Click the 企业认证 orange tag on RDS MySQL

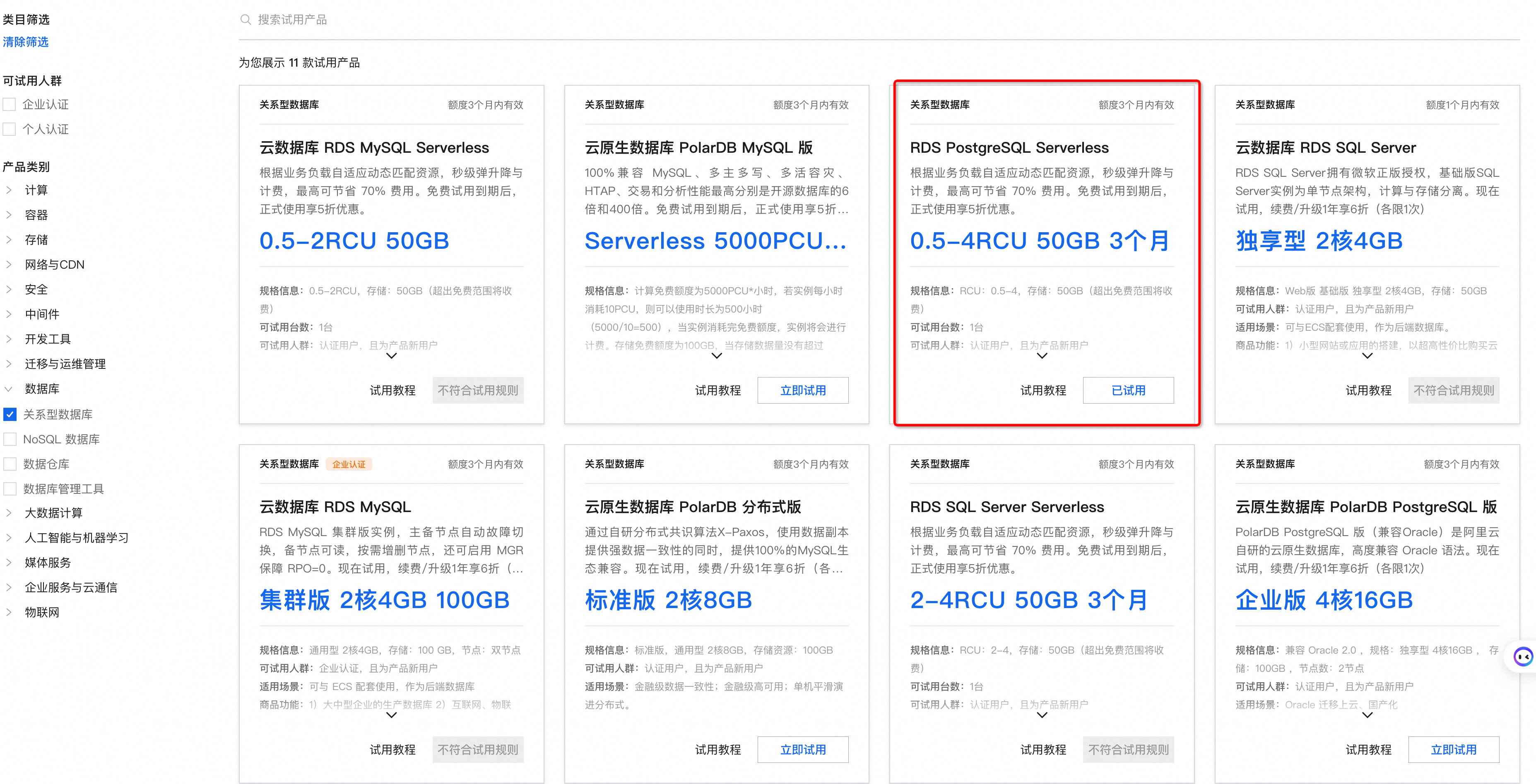pyautogui.click(x=349, y=464)
